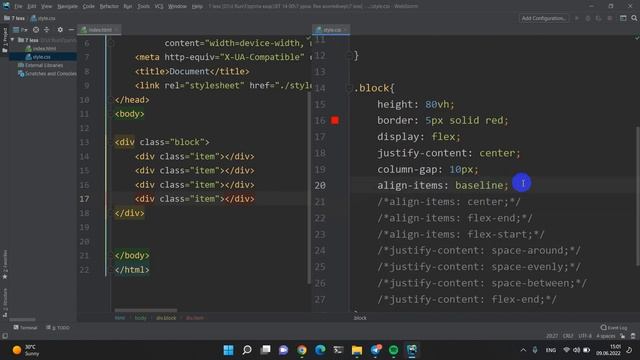Open the Window menu
Image resolution: width=640 pixels, height=360 pixels.
point(178,6)
